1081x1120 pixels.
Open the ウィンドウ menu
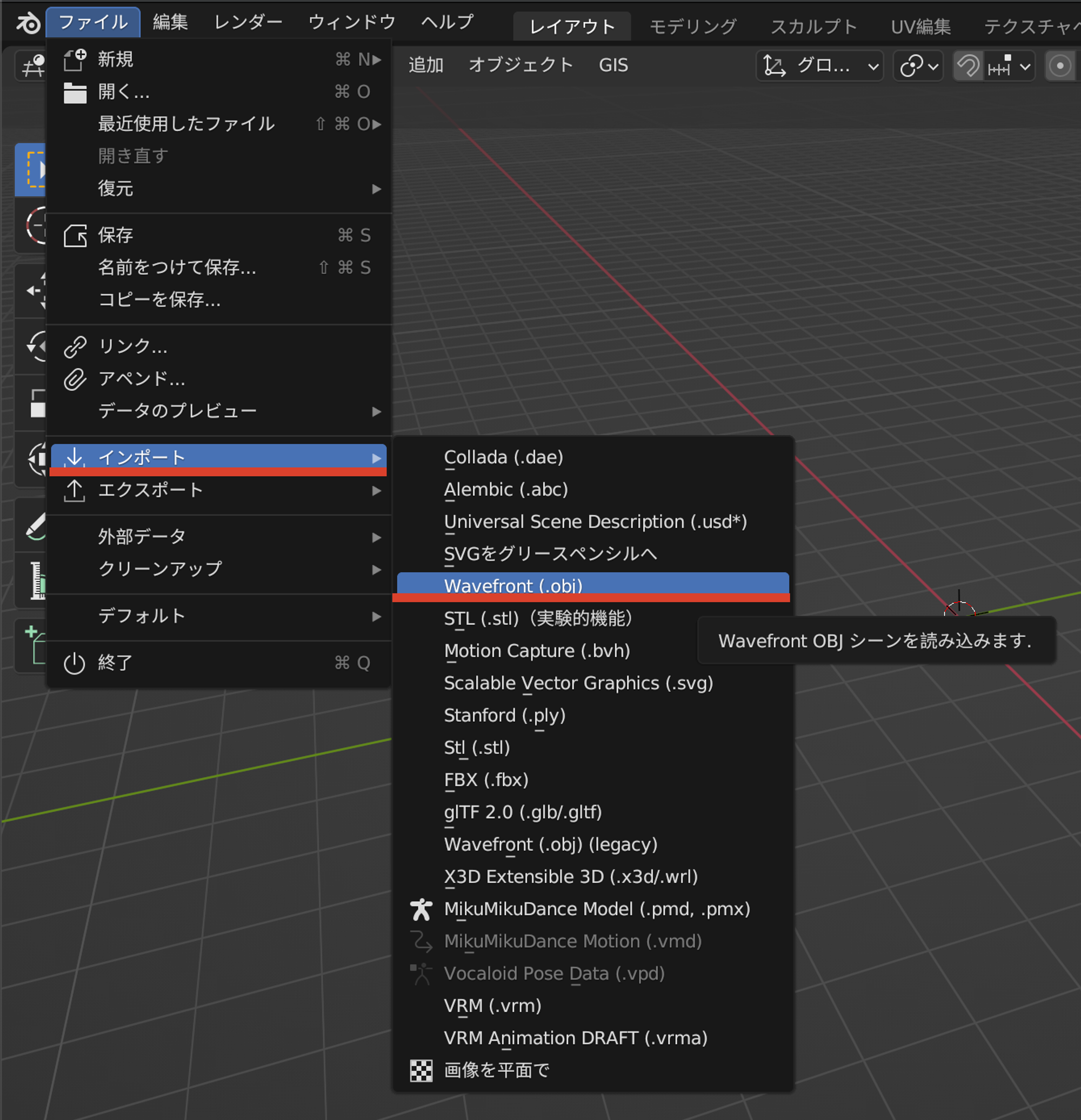pyautogui.click(x=352, y=22)
